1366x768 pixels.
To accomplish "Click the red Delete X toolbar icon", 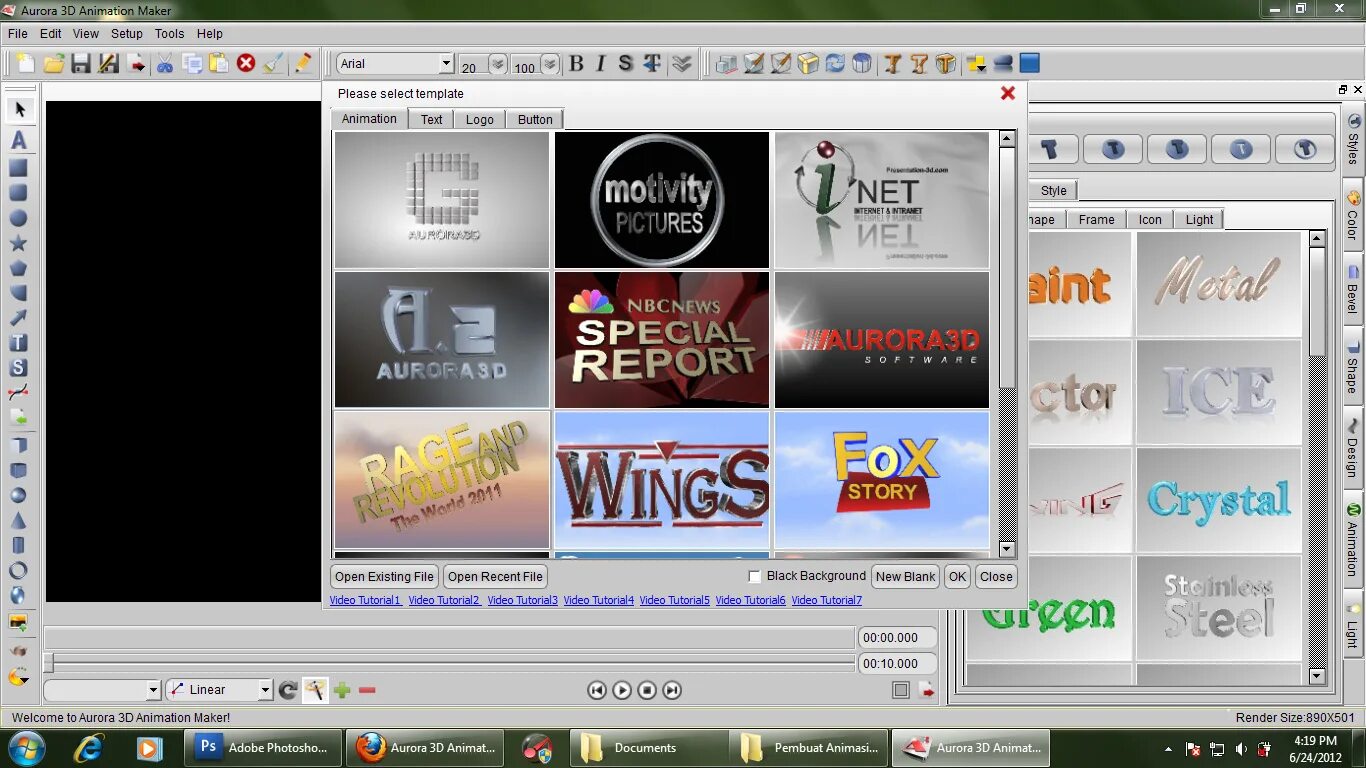I will (246, 64).
